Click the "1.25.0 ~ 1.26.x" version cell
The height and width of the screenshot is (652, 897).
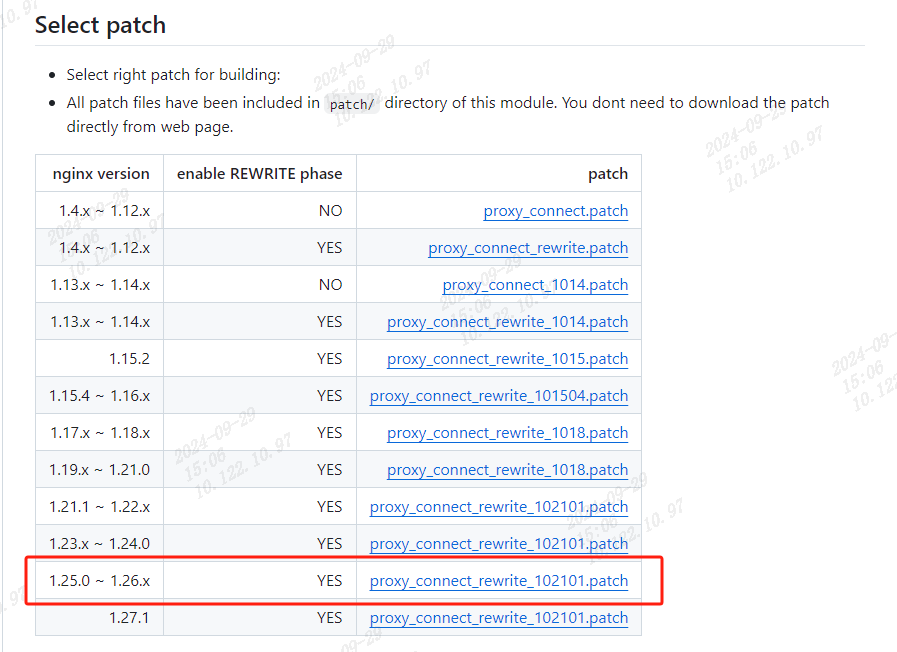(x=100, y=581)
